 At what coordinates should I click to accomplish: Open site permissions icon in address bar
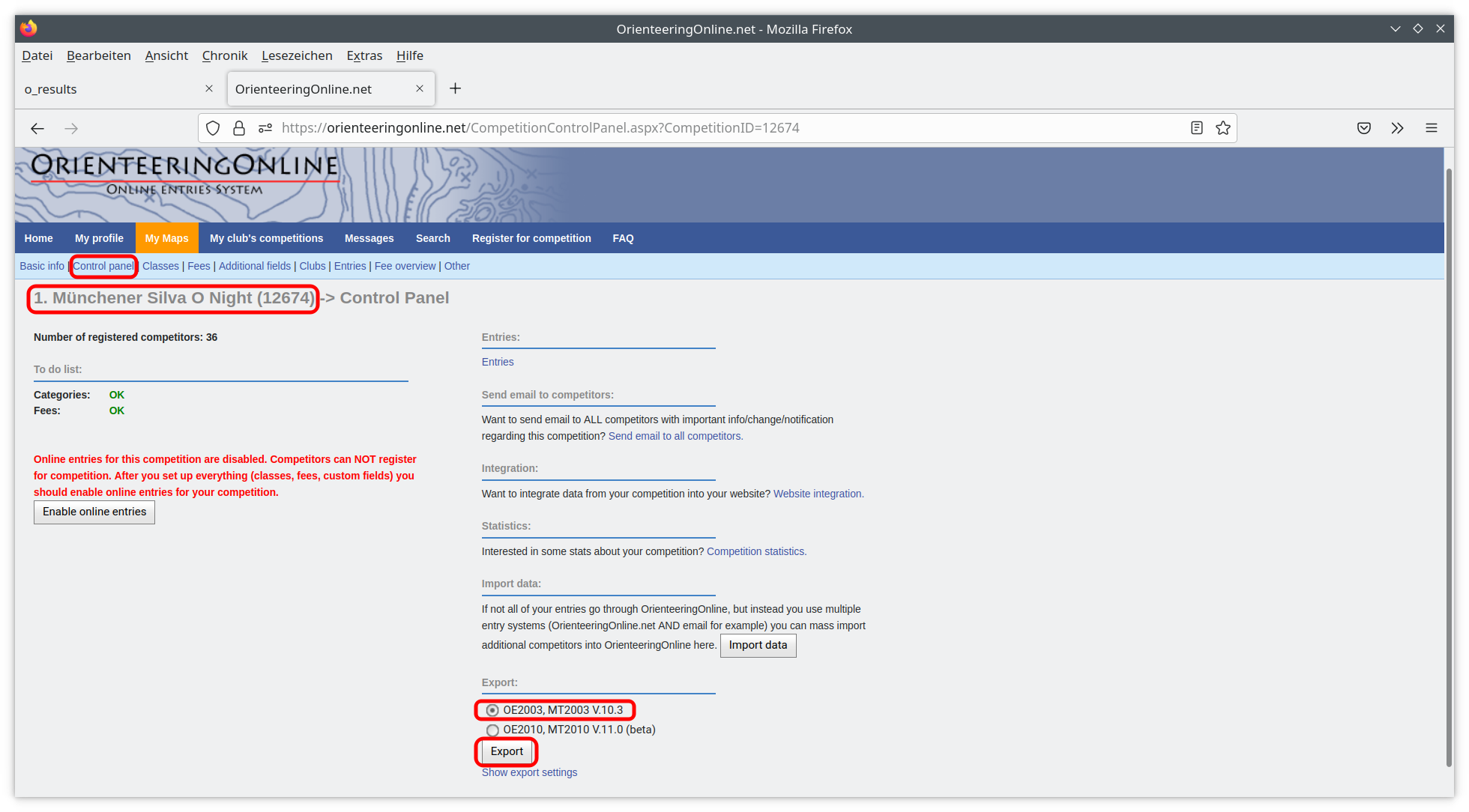pyautogui.click(x=265, y=128)
